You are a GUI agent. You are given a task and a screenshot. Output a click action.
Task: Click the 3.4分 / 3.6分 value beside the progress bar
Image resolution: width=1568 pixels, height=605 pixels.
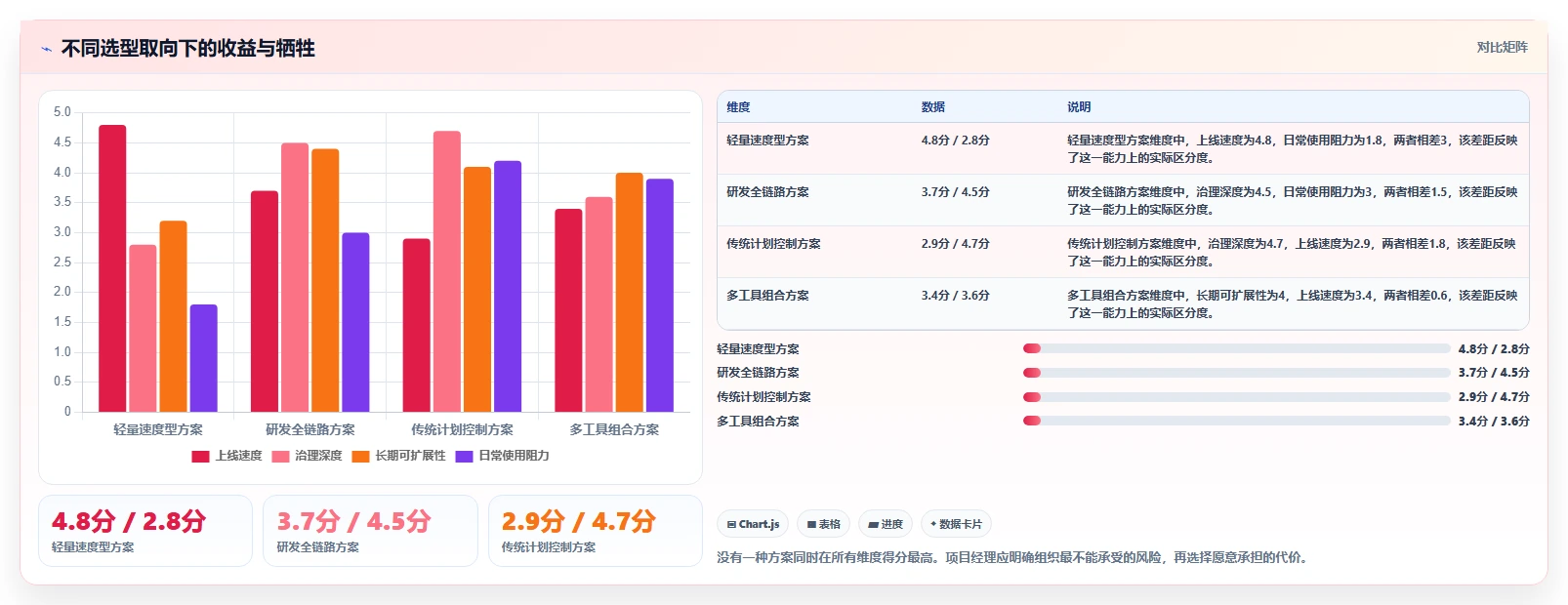tap(1494, 422)
